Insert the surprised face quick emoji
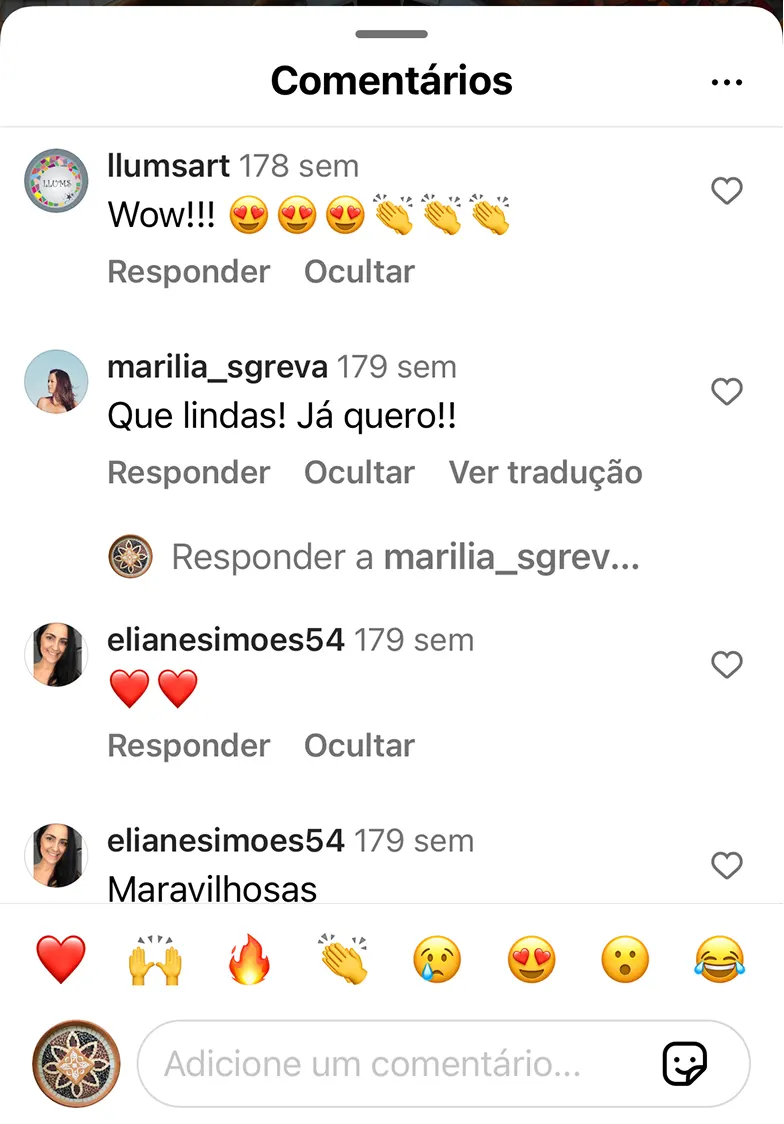The width and height of the screenshot is (784, 1124). tap(626, 959)
